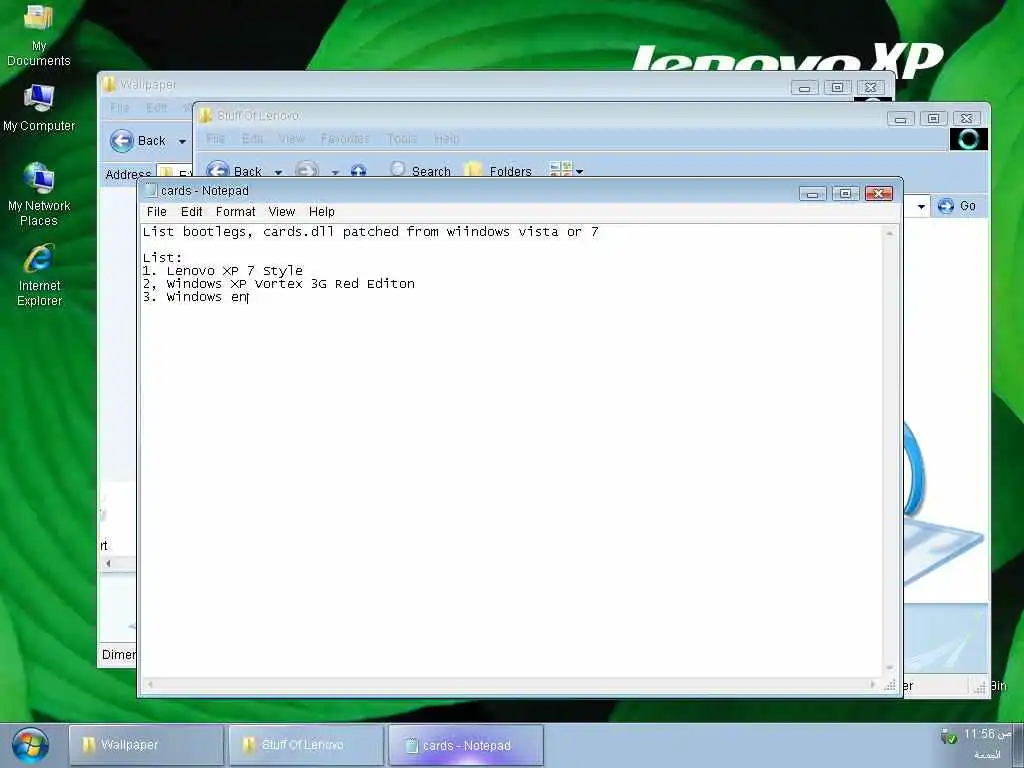Click Notepad horizontal scrollbar right arrow
Screen dimensions: 1024x768
873,684
